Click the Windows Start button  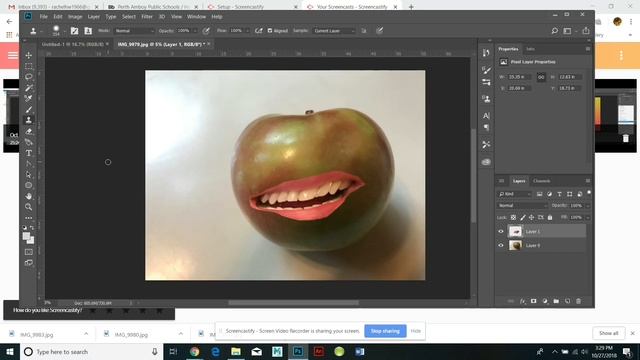point(10,351)
